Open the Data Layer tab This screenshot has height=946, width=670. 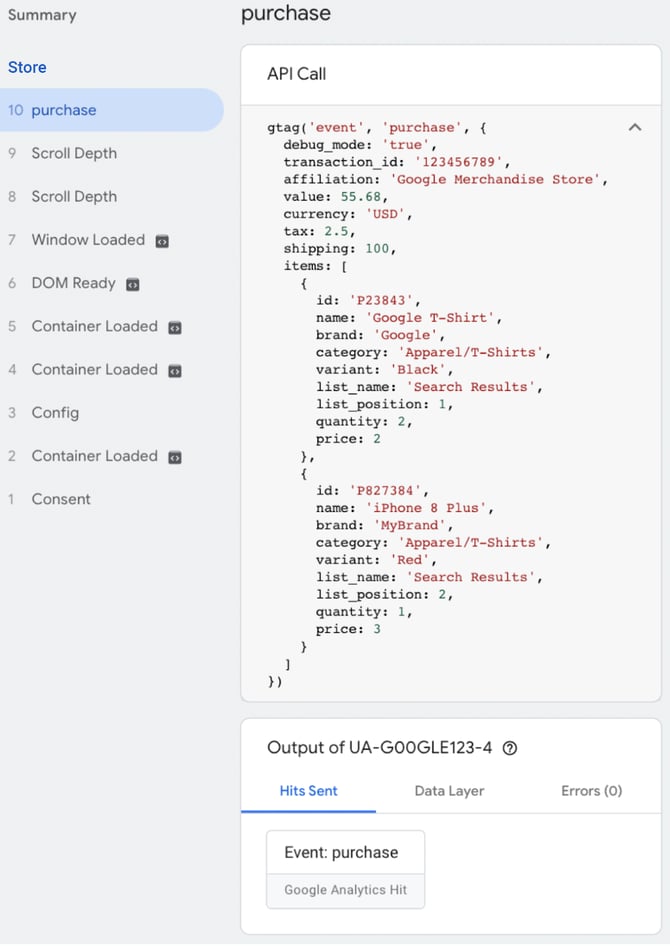(449, 790)
